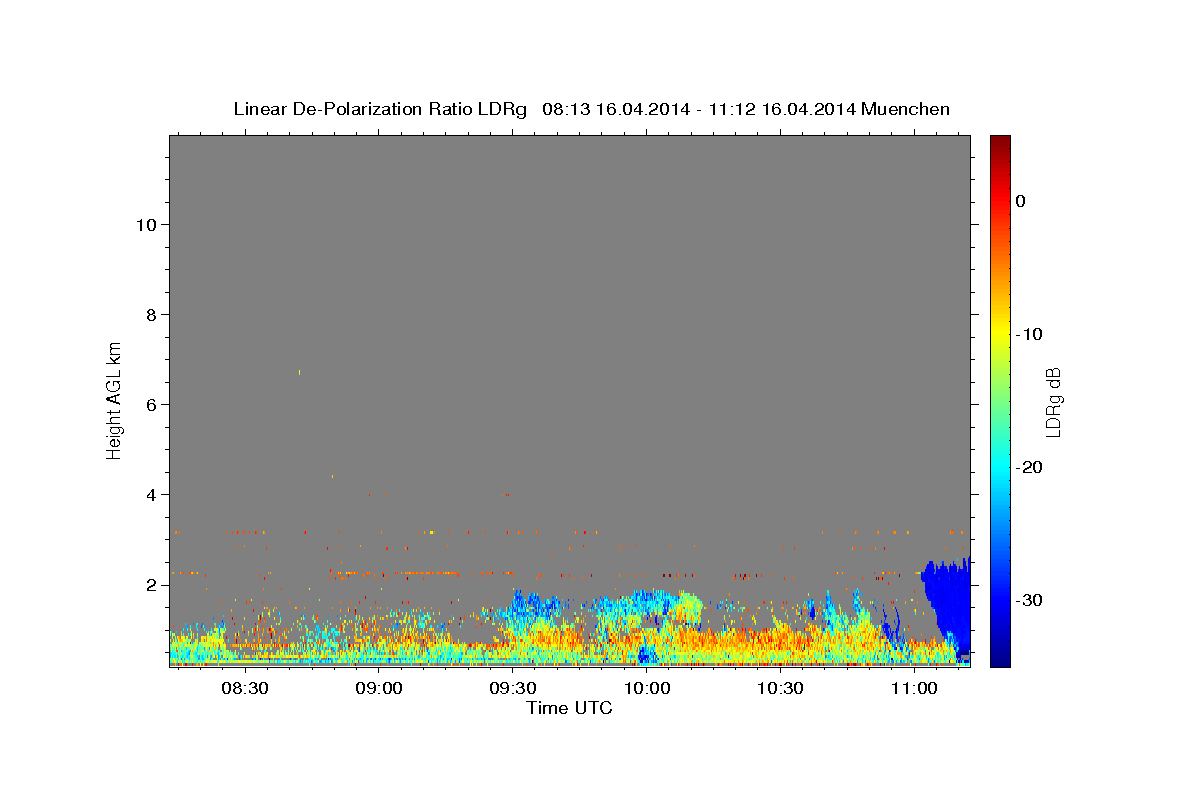Click the large blue echo region near 11:00
Viewport: 1200px width, 800px height.
(948, 600)
